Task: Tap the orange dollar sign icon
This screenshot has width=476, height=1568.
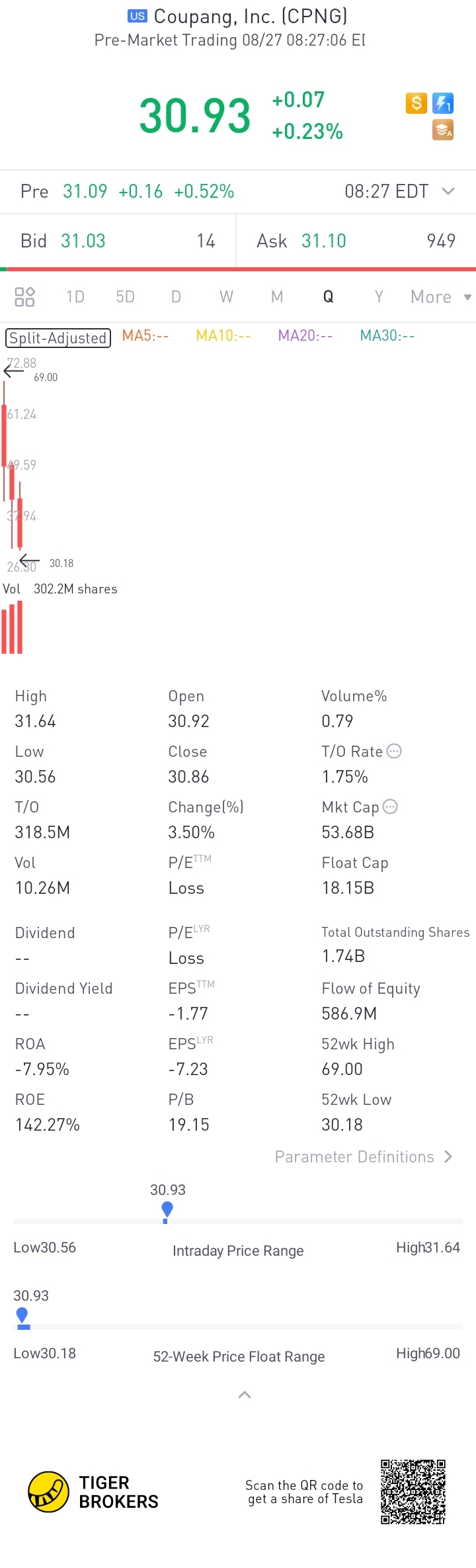Action: [x=416, y=103]
